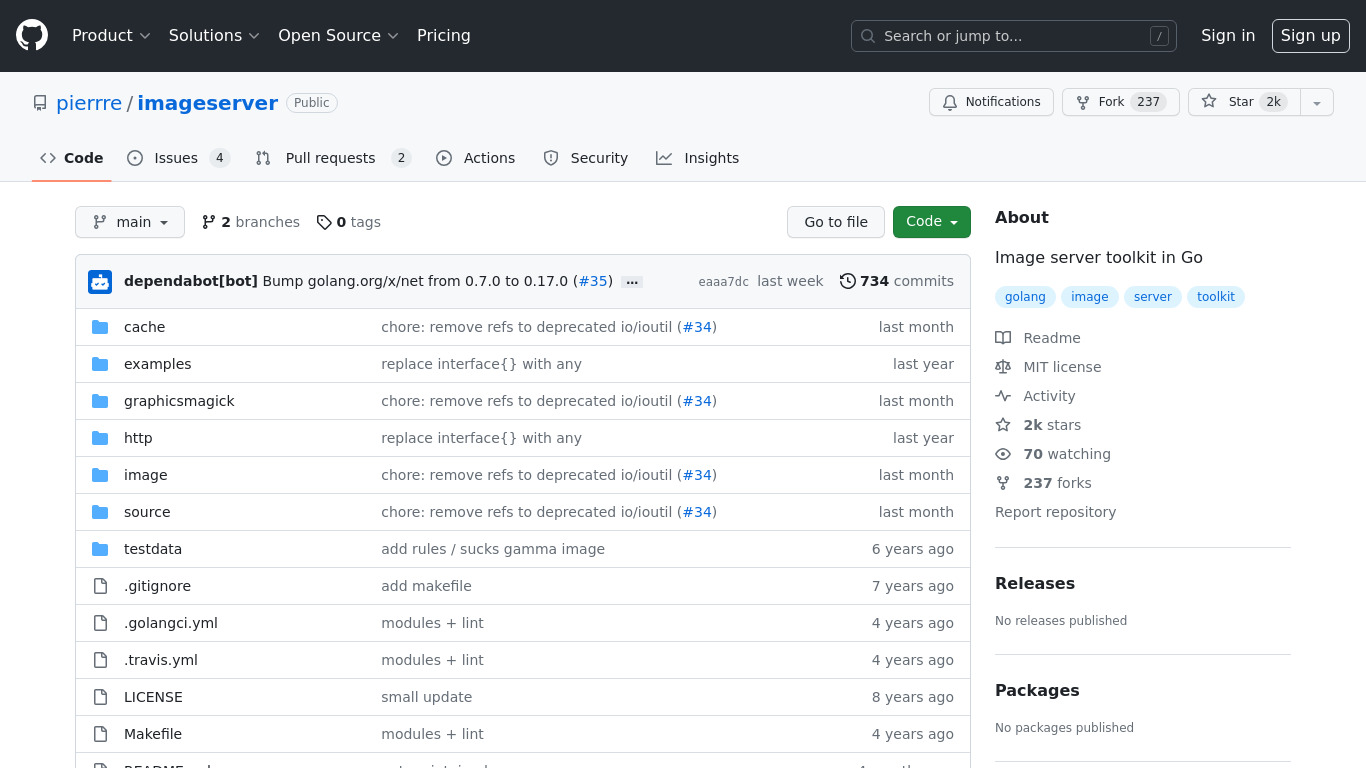
Task: Click the examples folder icon
Action: tap(100, 364)
